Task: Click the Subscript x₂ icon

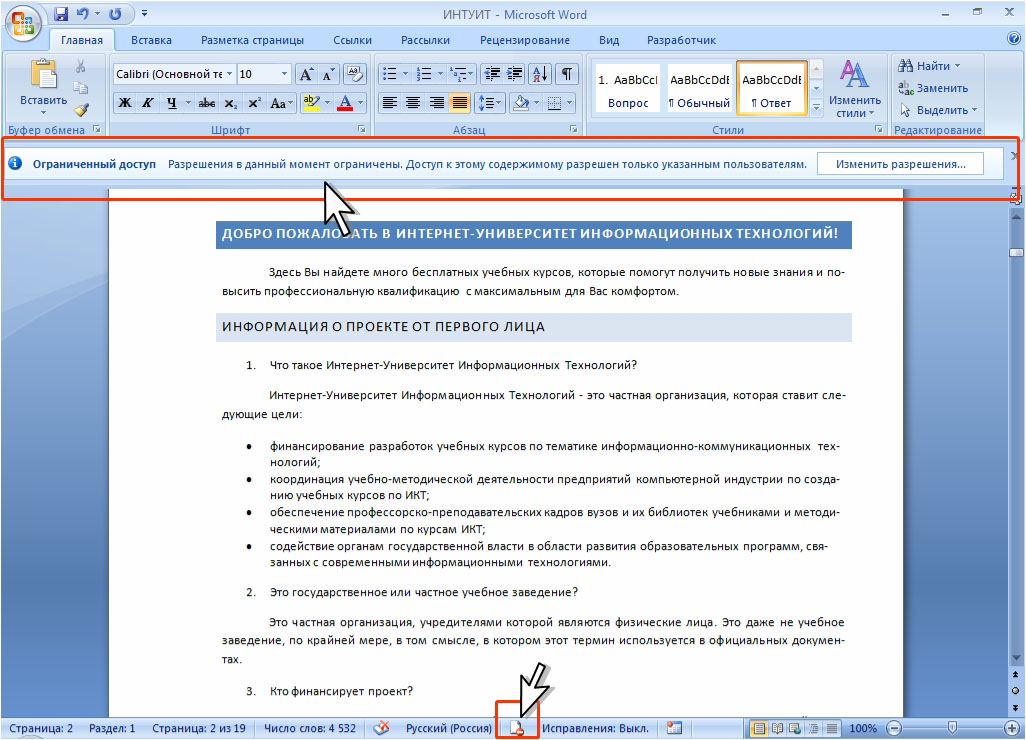Action: [x=230, y=103]
